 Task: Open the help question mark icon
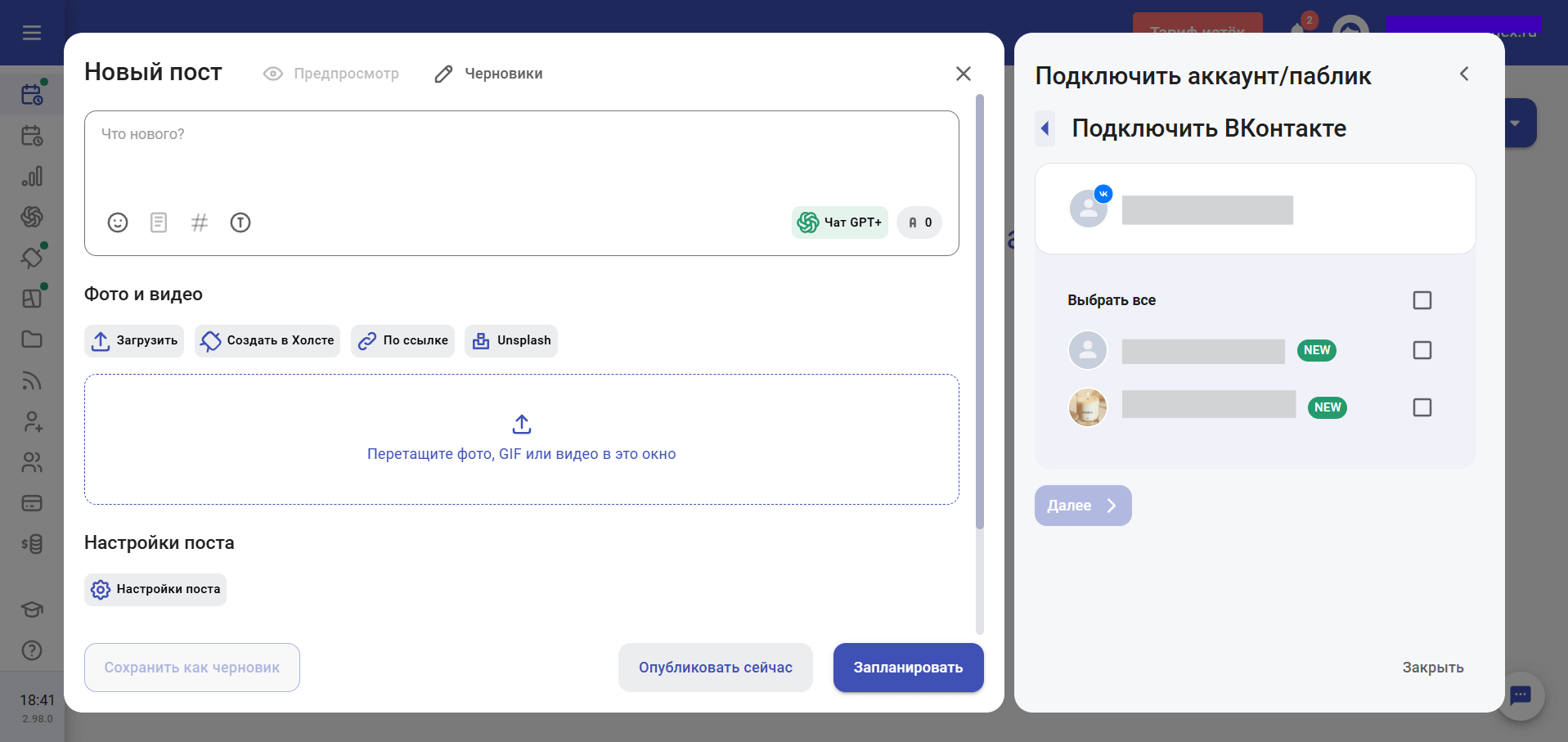[x=32, y=650]
